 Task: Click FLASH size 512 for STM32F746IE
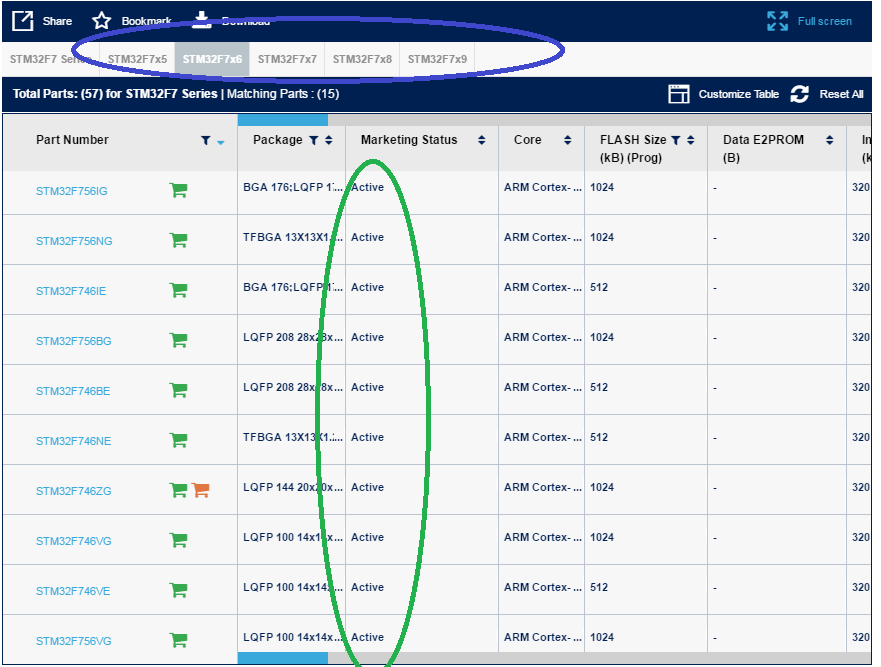pos(599,287)
